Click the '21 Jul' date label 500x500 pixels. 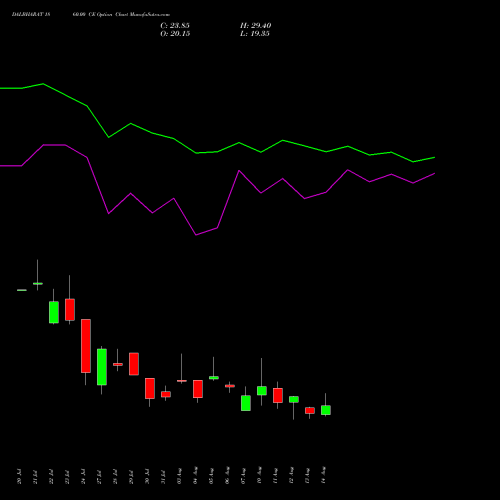click(x=35, y=477)
